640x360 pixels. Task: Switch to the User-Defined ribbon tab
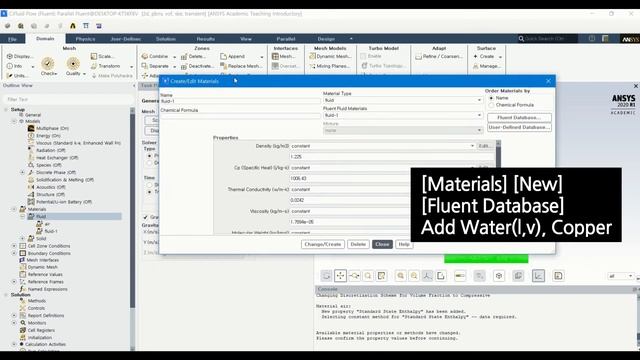pyautogui.click(x=126, y=39)
